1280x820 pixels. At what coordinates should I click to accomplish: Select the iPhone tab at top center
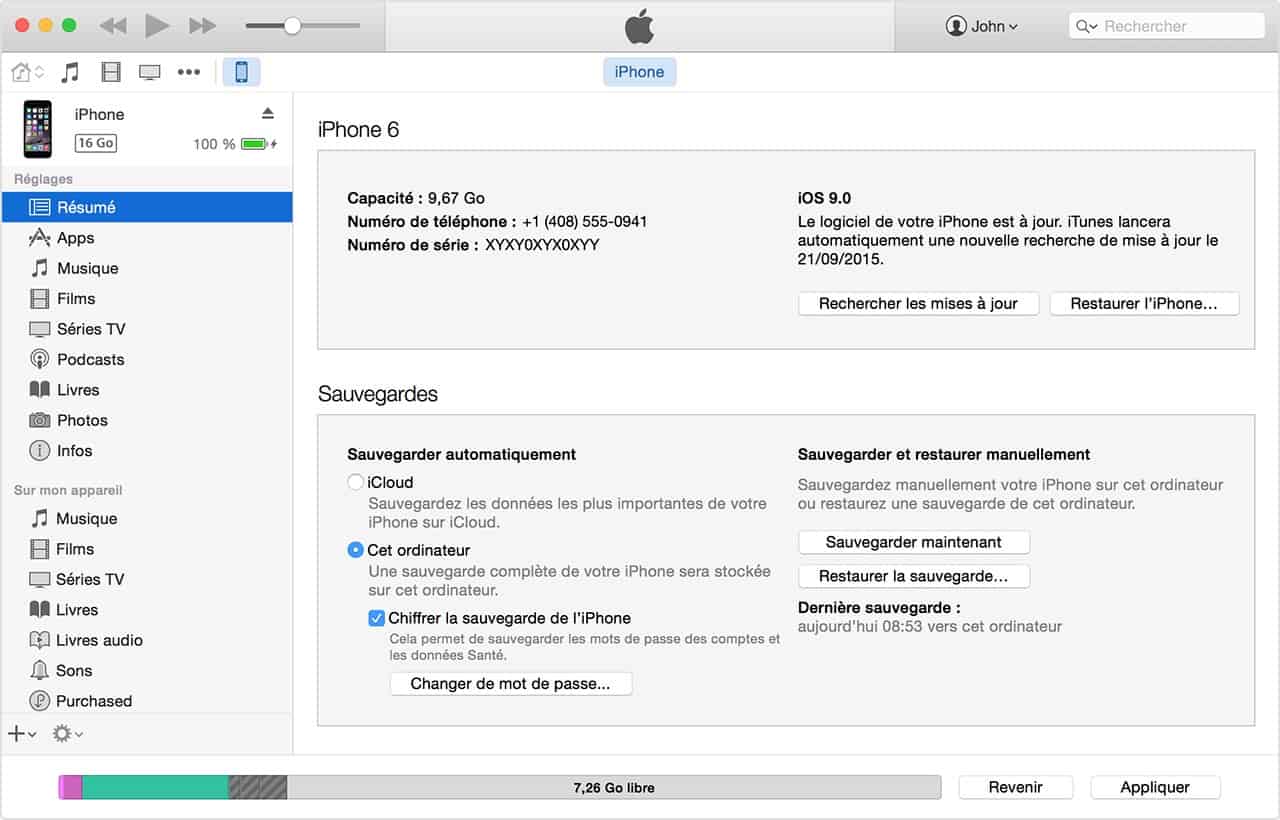pyautogui.click(x=639, y=72)
